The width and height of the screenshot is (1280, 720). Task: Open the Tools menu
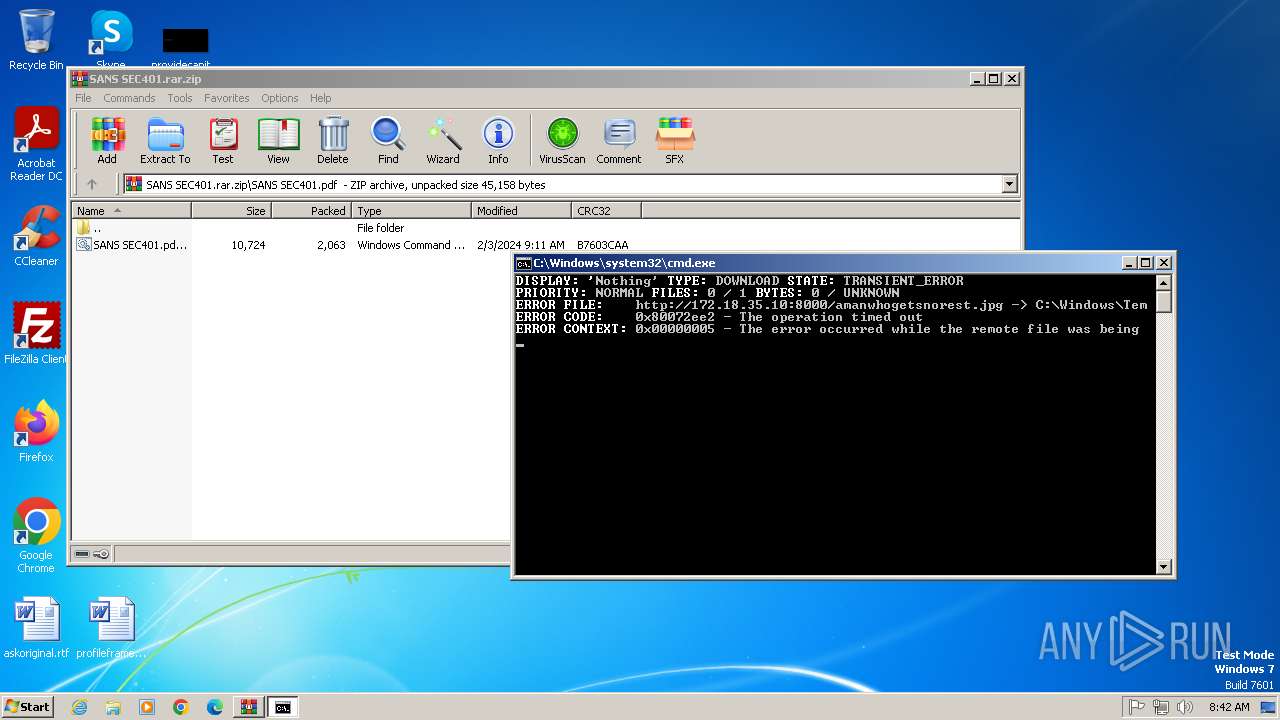tap(180, 98)
